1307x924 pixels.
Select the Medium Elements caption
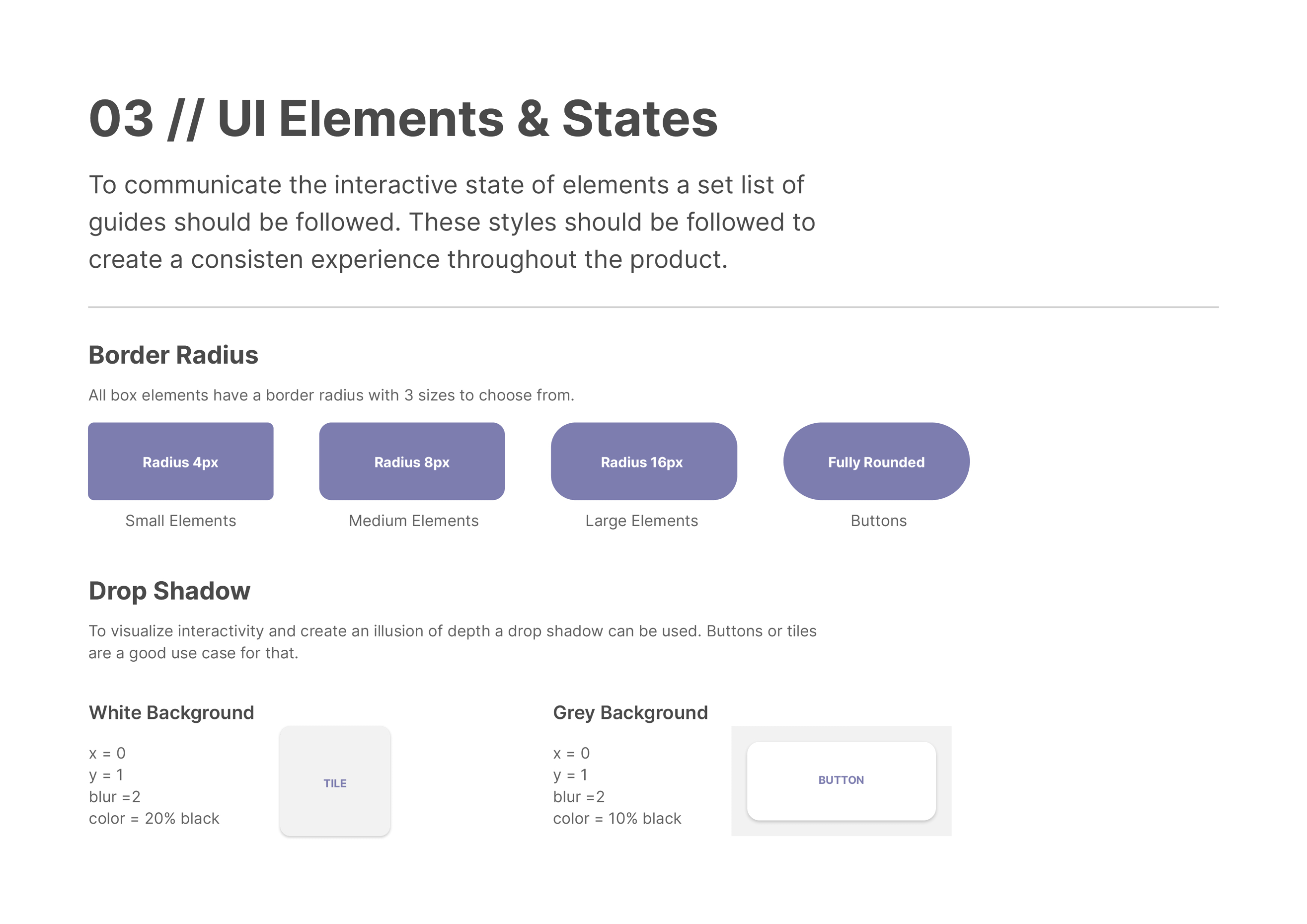click(x=413, y=520)
